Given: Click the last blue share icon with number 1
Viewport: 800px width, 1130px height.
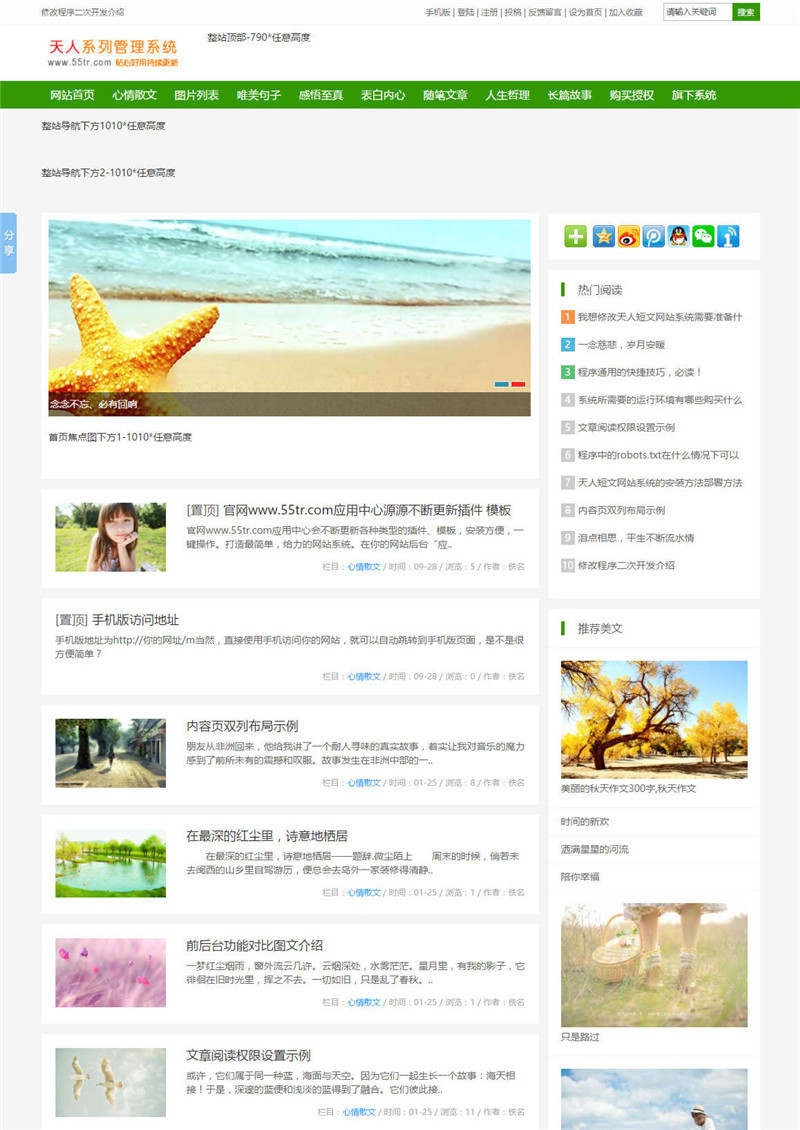Looking at the screenshot, I should pyautogui.click(x=728, y=236).
